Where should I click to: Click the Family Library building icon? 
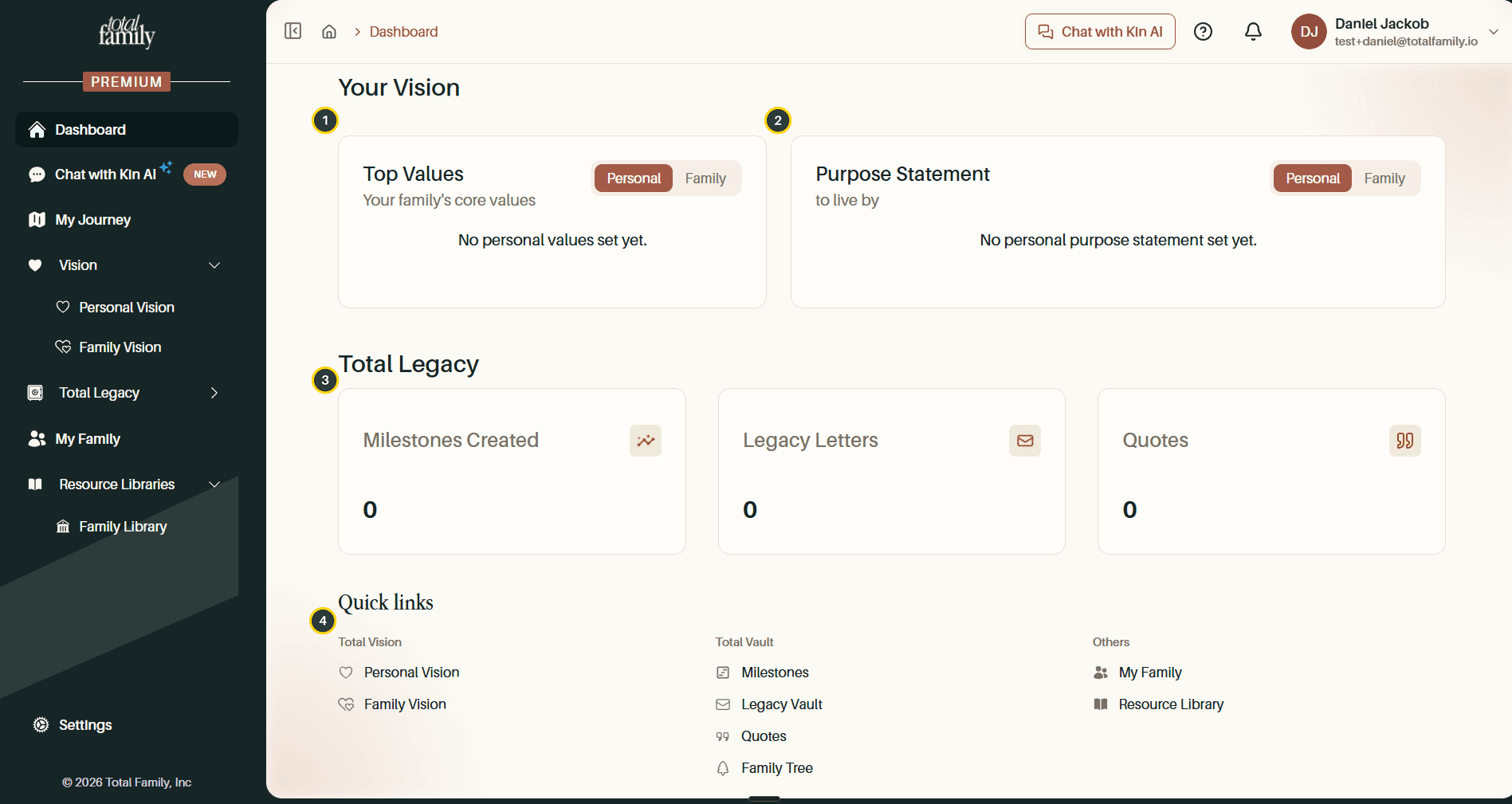(x=63, y=527)
